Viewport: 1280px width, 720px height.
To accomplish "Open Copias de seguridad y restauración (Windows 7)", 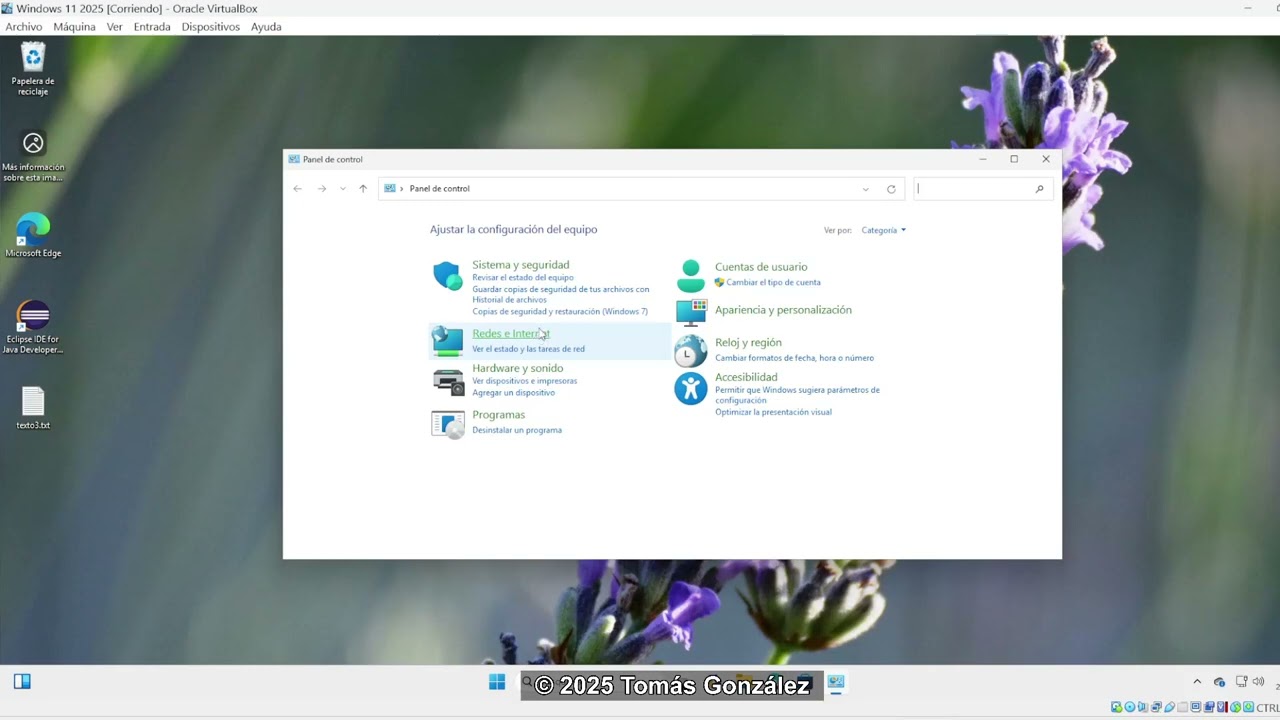I will [560, 312].
